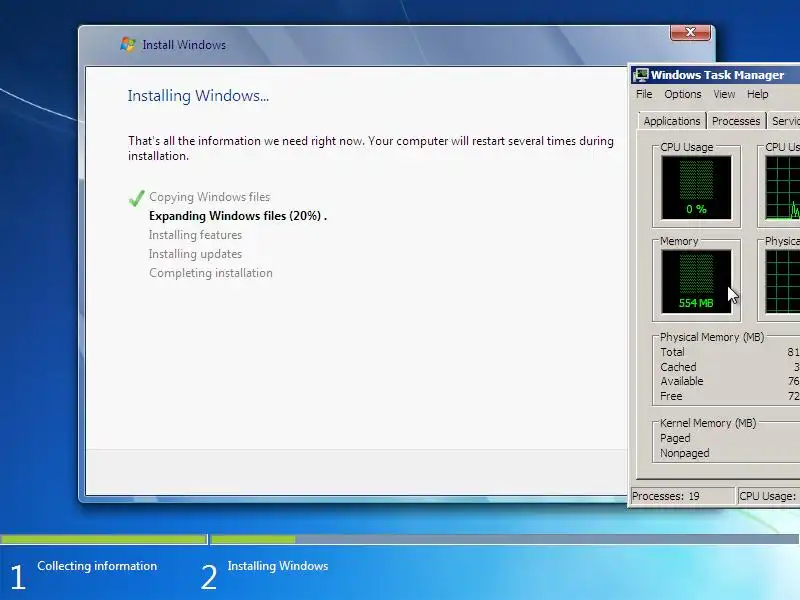800x600 pixels.
Task: Click the 'Installing Windows...' heading
Action: click(198, 95)
